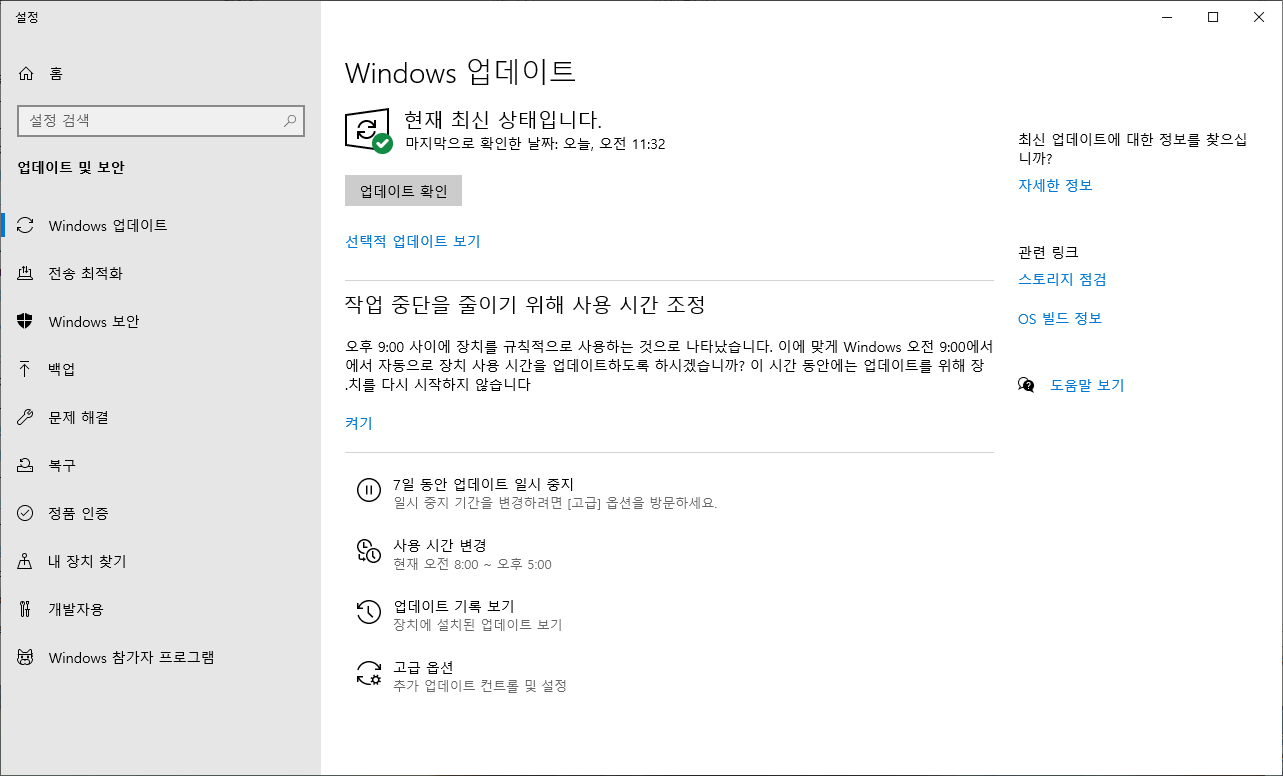
Task: Click the 현재 최신 상태입니다 heading
Action: (503, 120)
